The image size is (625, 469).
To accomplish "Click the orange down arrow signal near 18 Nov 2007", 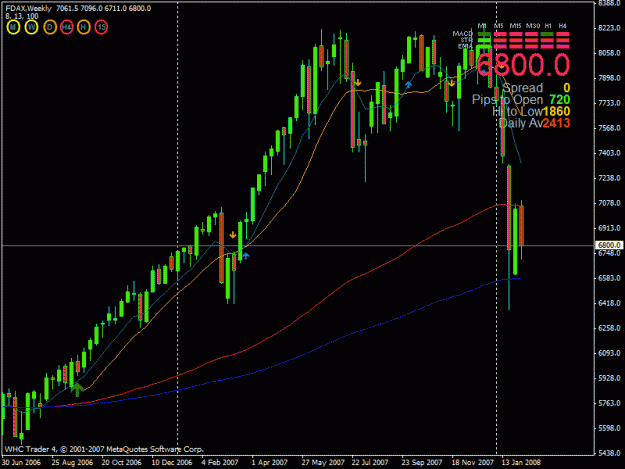I will (452, 83).
